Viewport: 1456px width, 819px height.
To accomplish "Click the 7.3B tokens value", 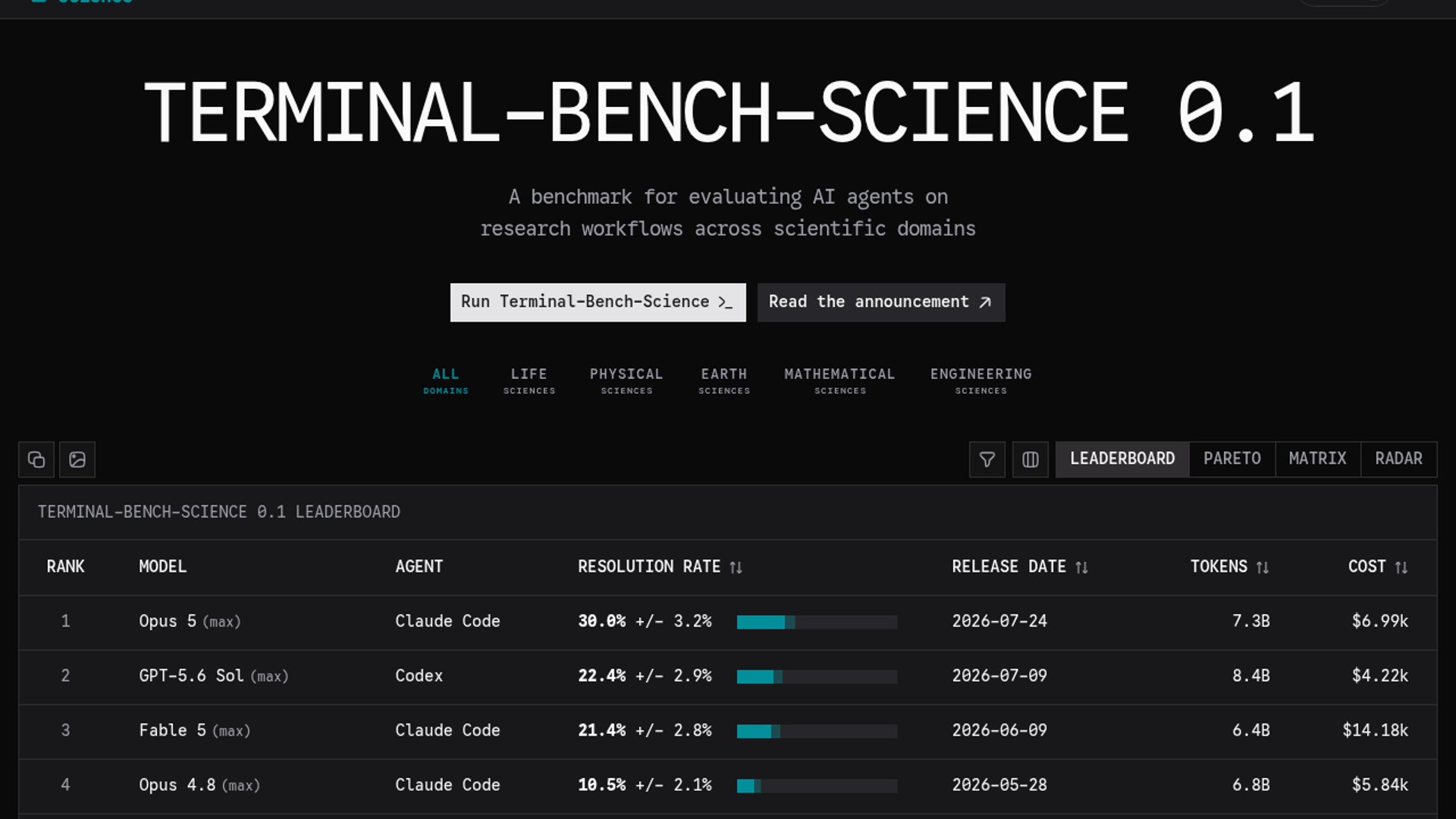I will 1251,622.
